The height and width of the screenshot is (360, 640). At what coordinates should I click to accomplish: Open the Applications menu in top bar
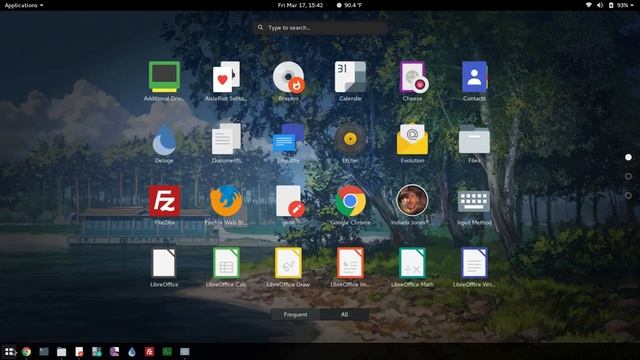tap(24, 5)
